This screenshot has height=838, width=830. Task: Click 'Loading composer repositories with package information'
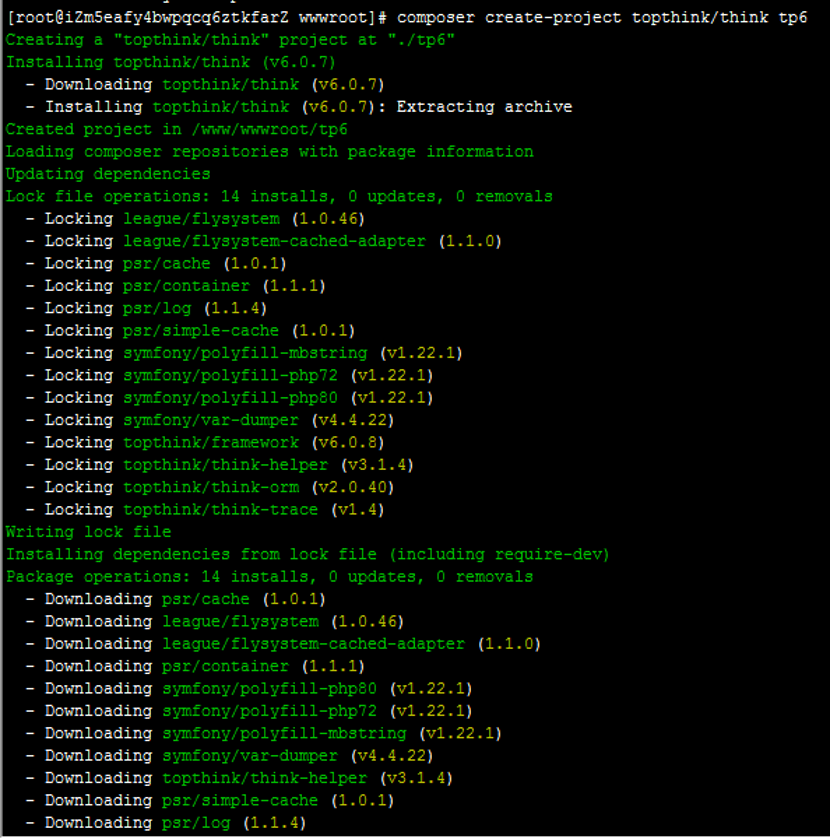click(x=269, y=152)
